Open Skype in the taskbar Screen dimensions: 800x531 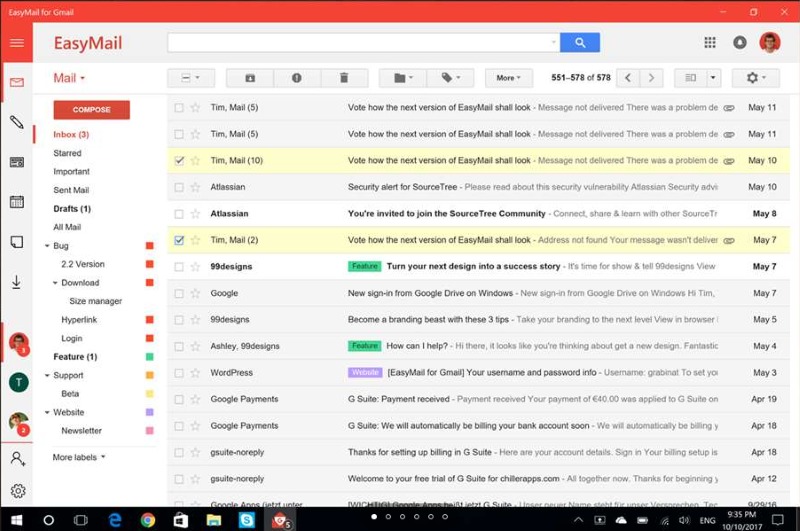[x=246, y=520]
